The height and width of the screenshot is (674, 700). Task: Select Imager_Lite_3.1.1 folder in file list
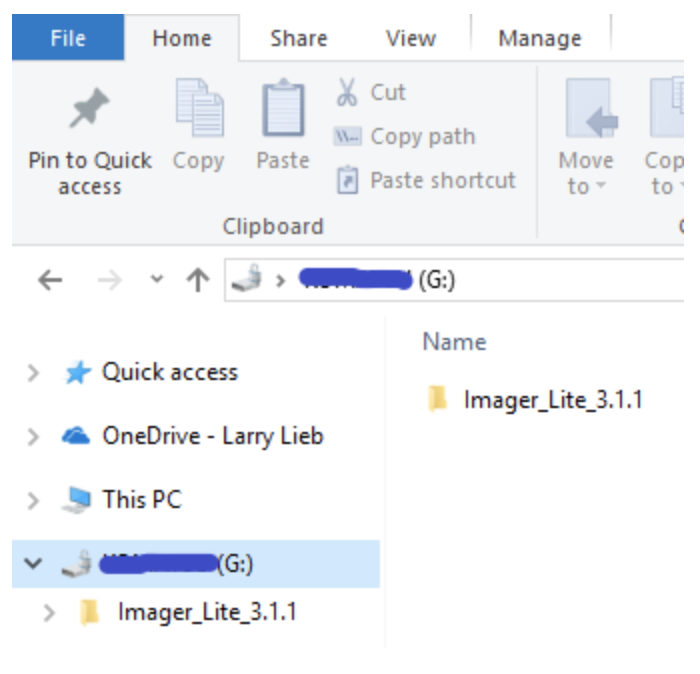552,401
